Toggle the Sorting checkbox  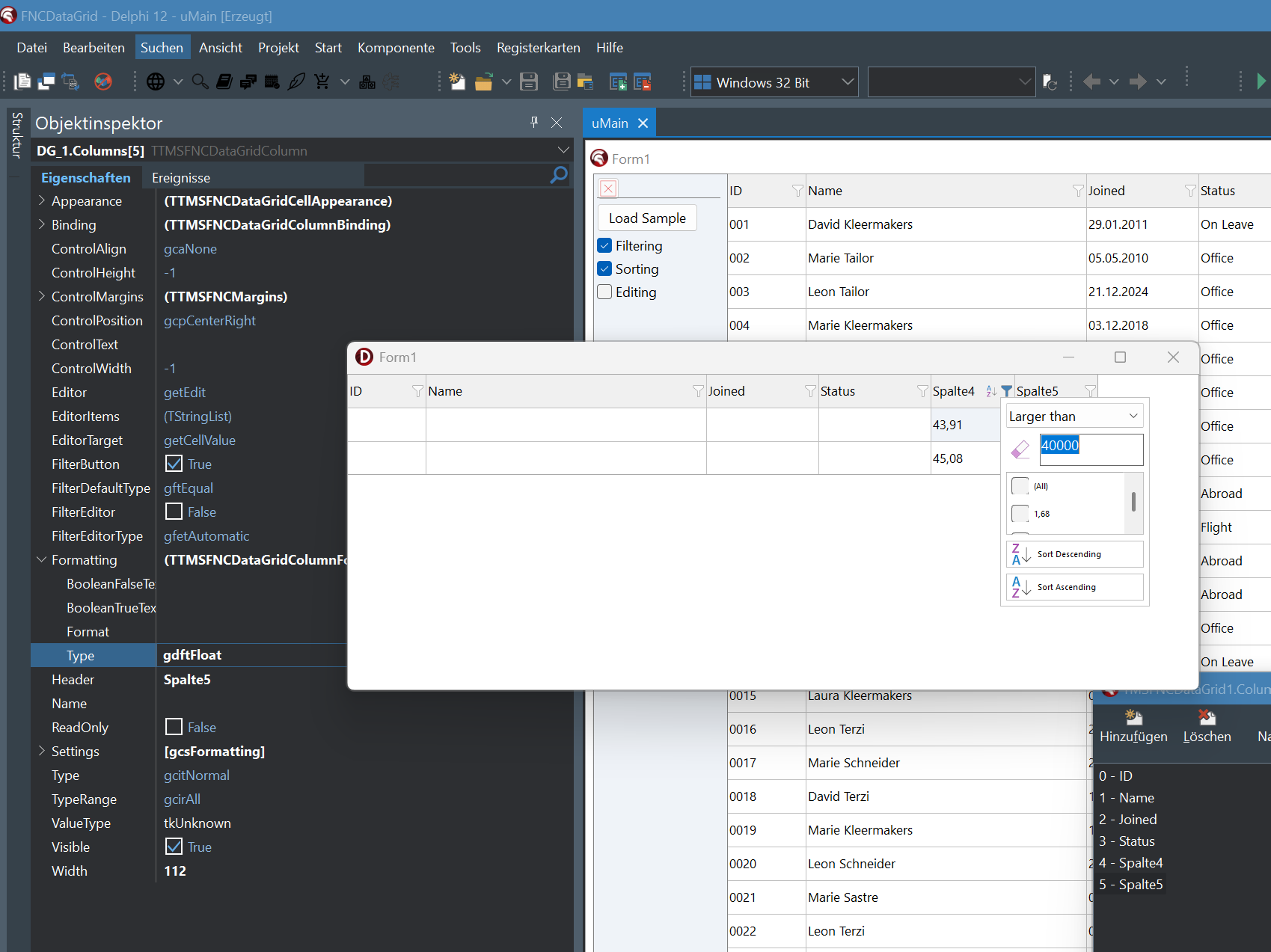[604, 268]
